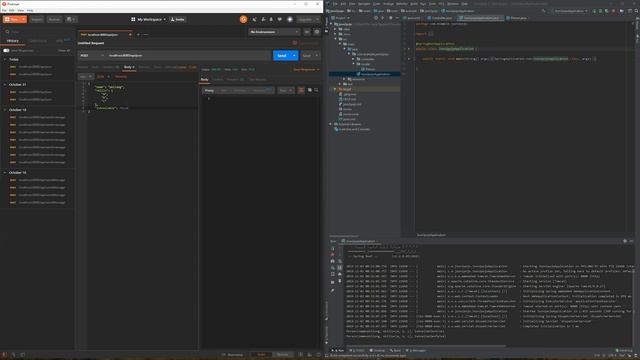Screen dimensions: 640x360
Task: Open My Workspace dropdown in Postman
Action: (149, 19)
